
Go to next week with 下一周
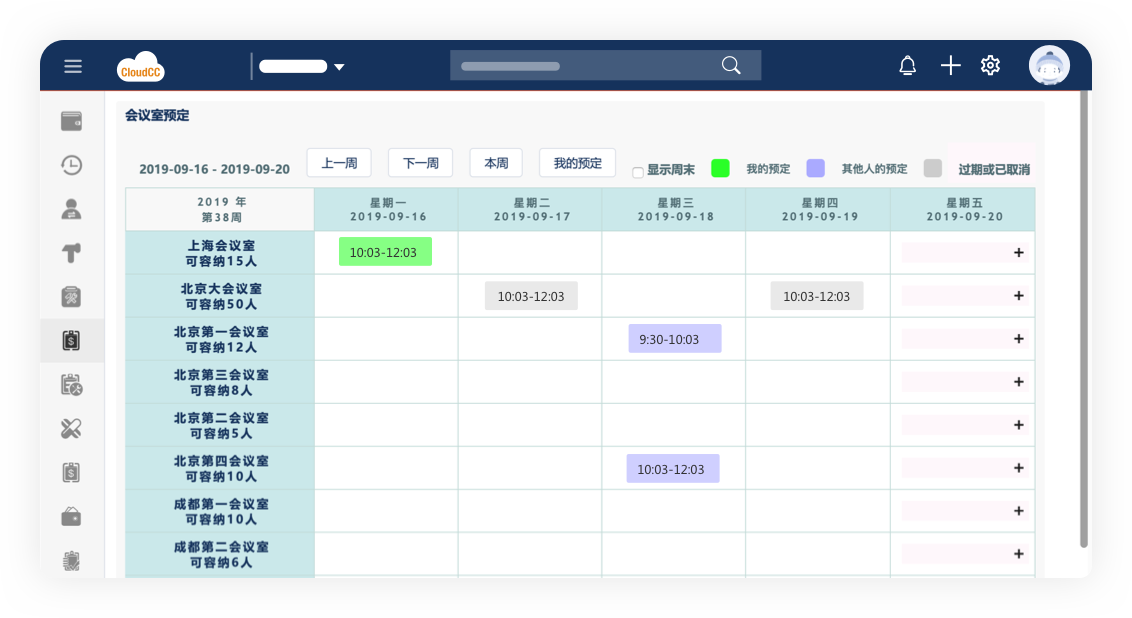tap(420, 163)
